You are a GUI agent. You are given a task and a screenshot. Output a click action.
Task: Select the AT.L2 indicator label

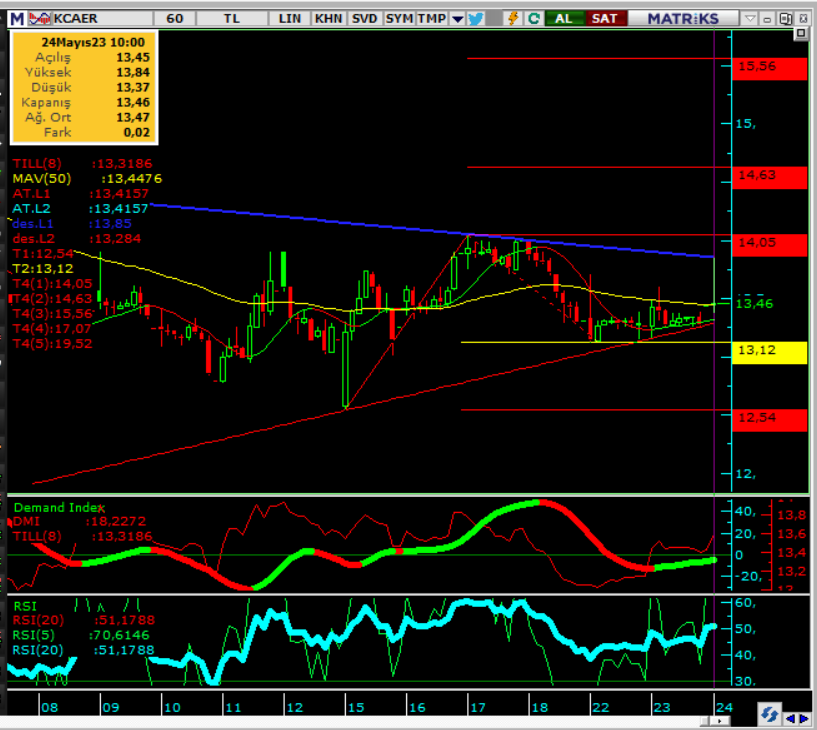(81, 209)
